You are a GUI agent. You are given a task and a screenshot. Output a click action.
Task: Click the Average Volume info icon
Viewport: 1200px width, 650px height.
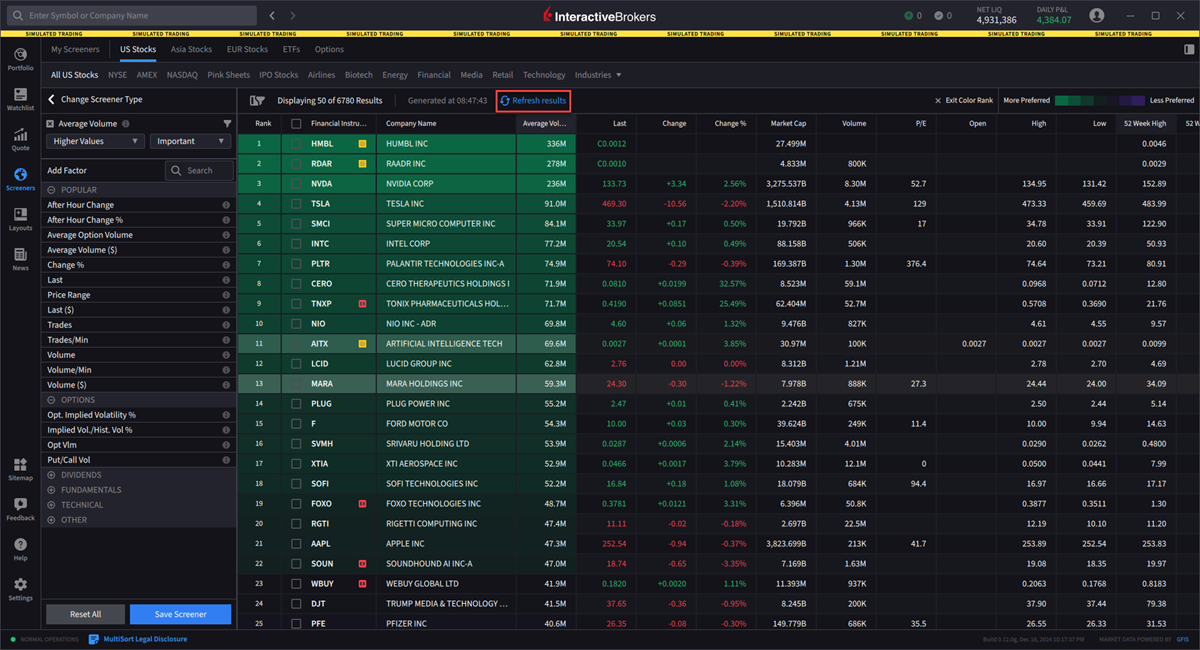[125, 124]
